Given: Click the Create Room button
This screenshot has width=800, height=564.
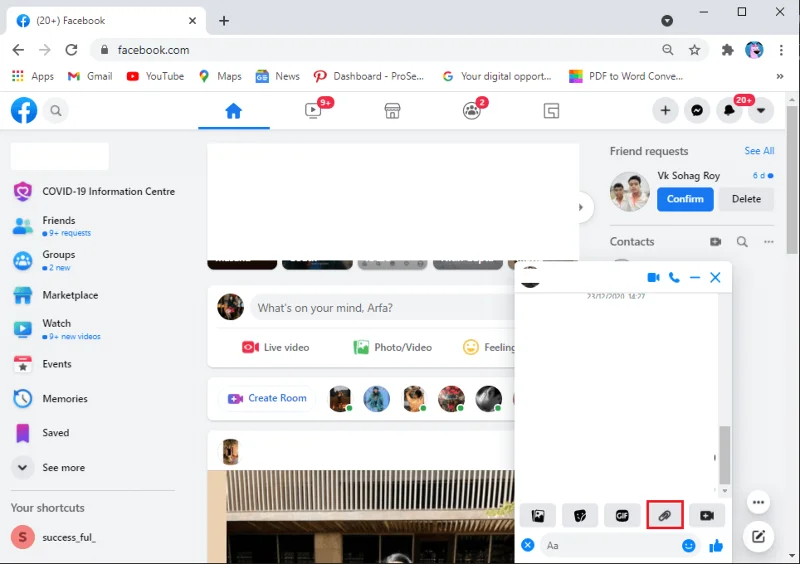Looking at the screenshot, I should (x=267, y=398).
